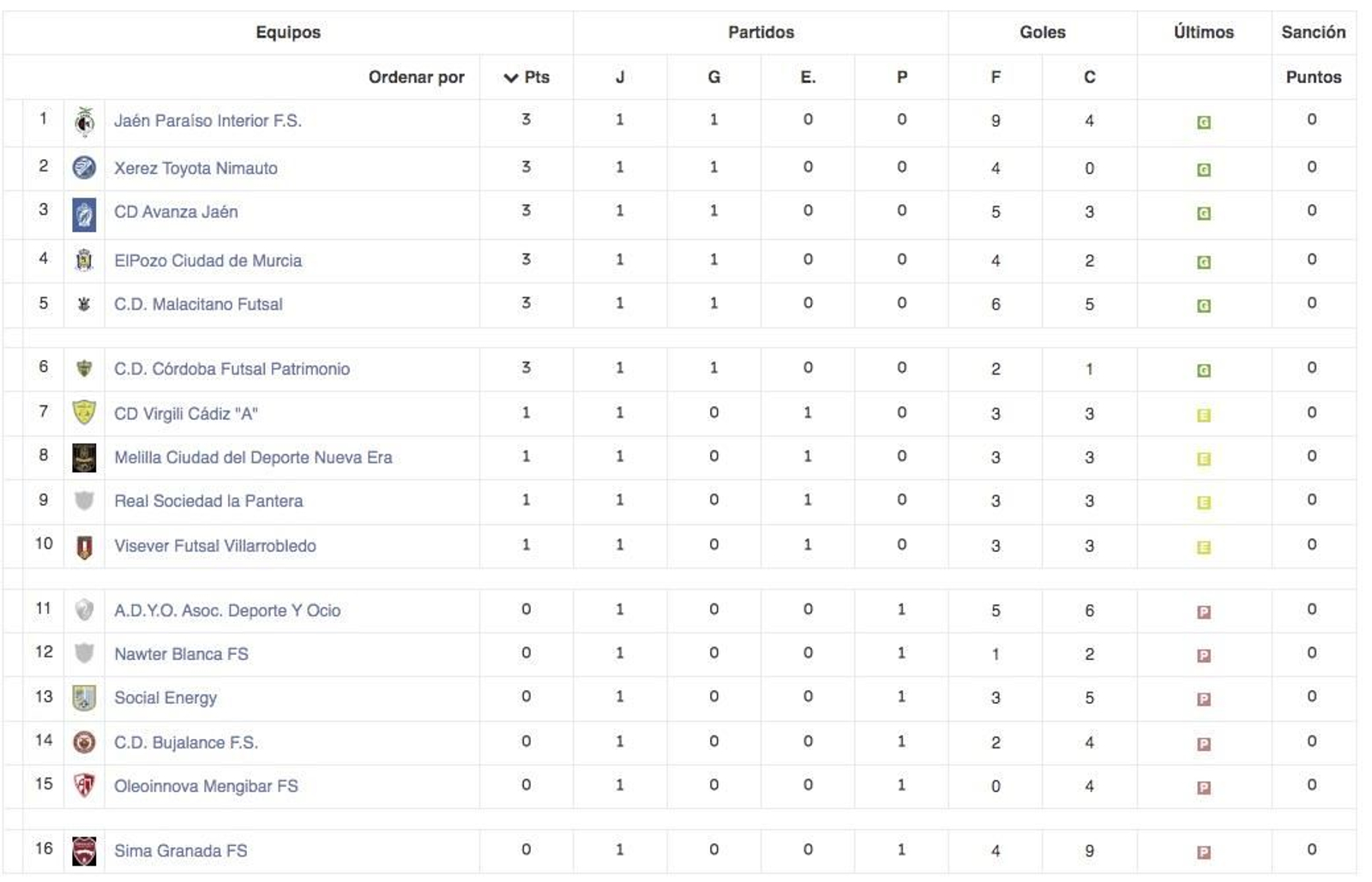Click CD Virgili Cádiz yellow shield crest
Screen dimensions: 1372x882
(x=84, y=413)
